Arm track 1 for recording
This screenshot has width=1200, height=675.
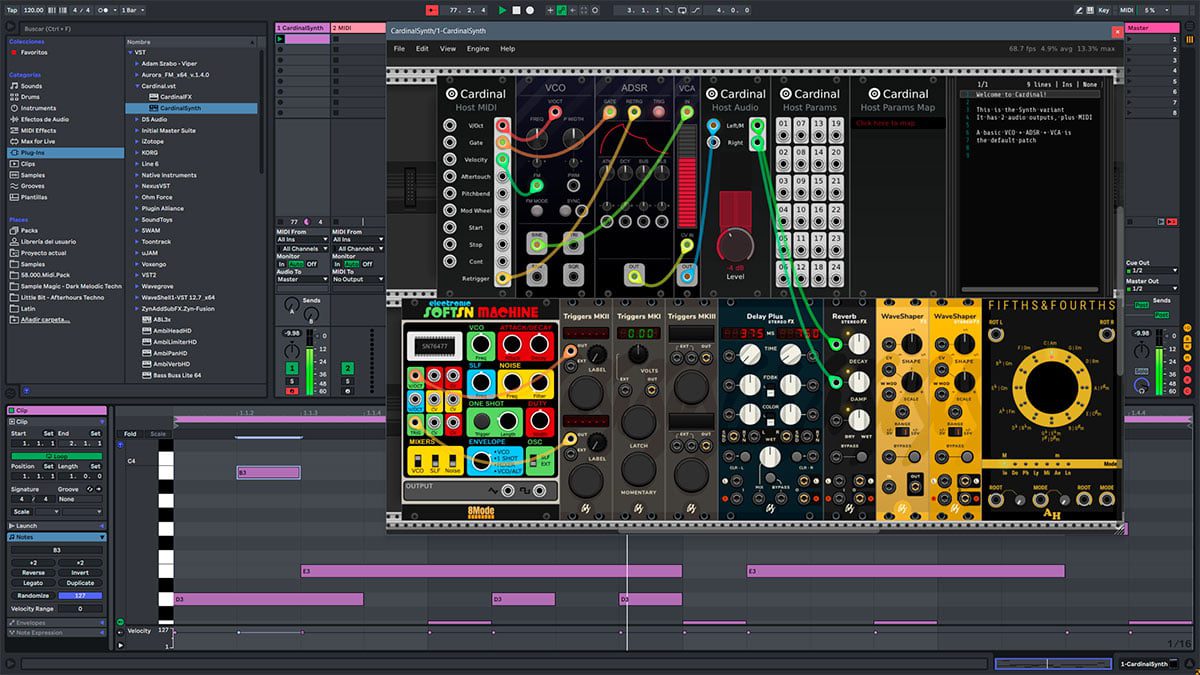292,391
